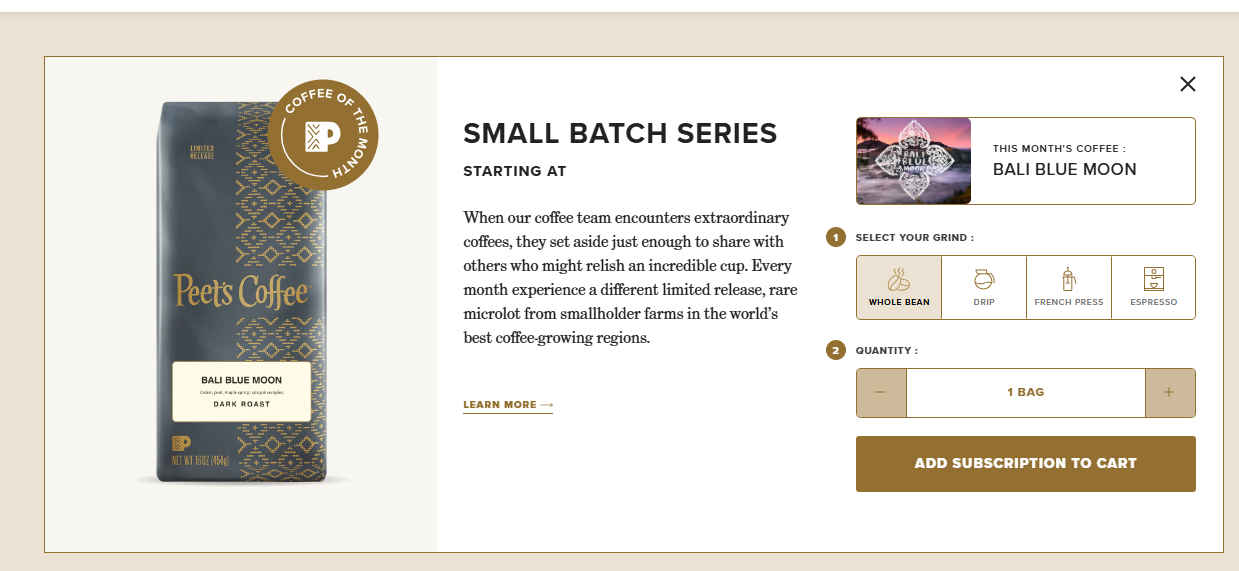Pick the French Press grind option
The width and height of the screenshot is (1239, 571).
1068,287
